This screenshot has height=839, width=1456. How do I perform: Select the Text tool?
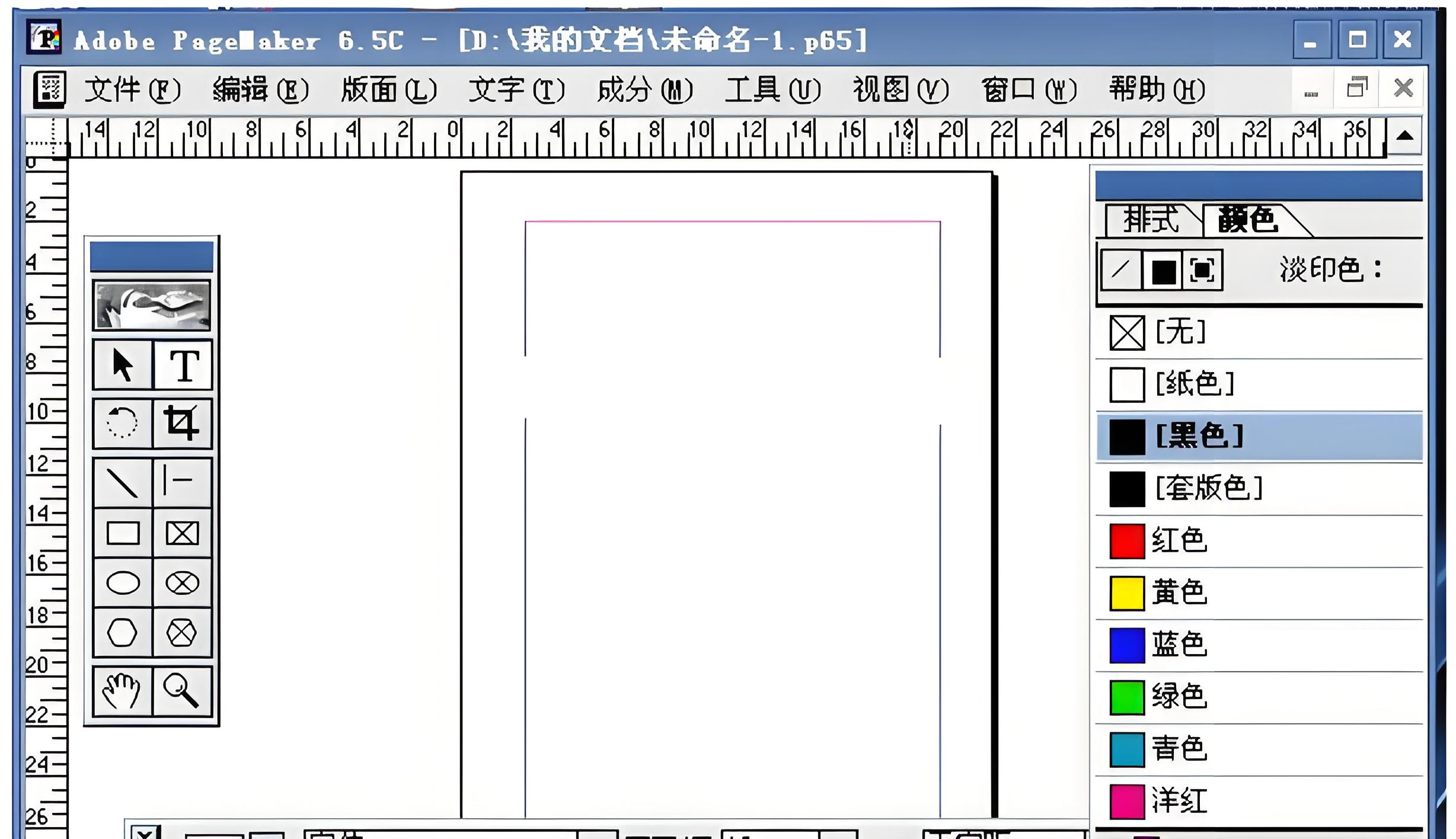point(183,365)
